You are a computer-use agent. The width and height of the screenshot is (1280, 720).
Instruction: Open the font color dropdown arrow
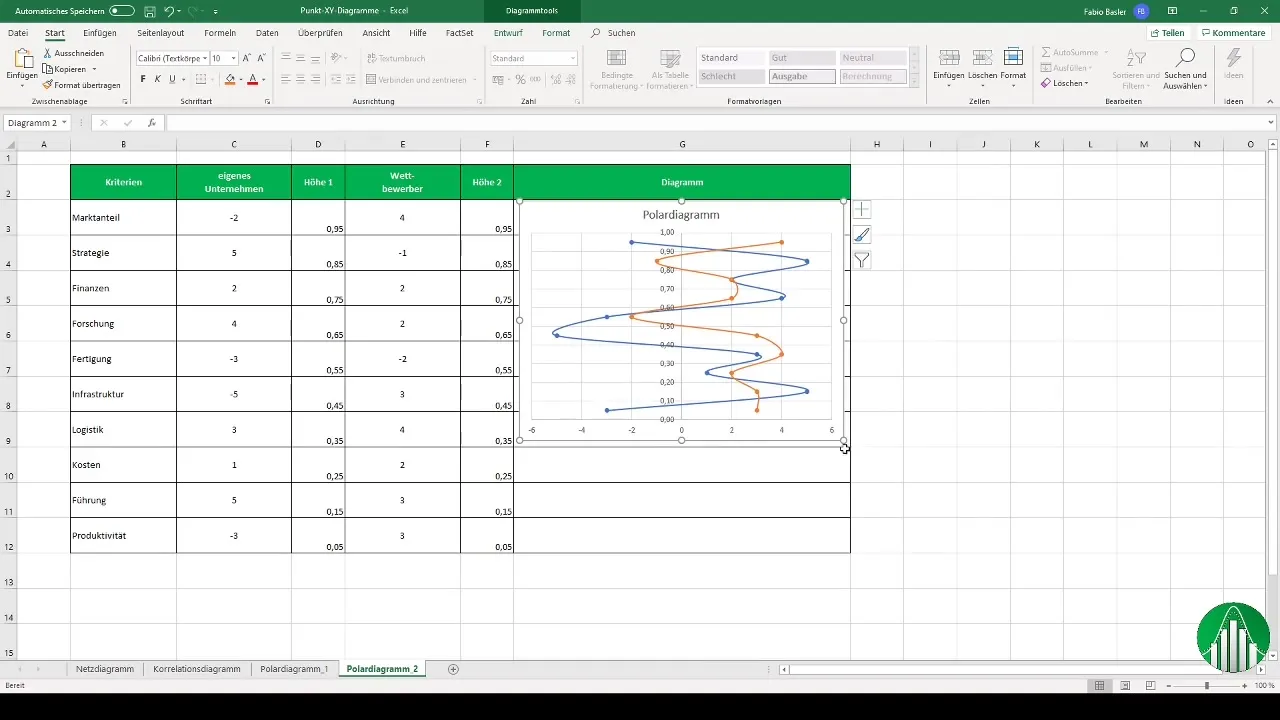(263, 79)
